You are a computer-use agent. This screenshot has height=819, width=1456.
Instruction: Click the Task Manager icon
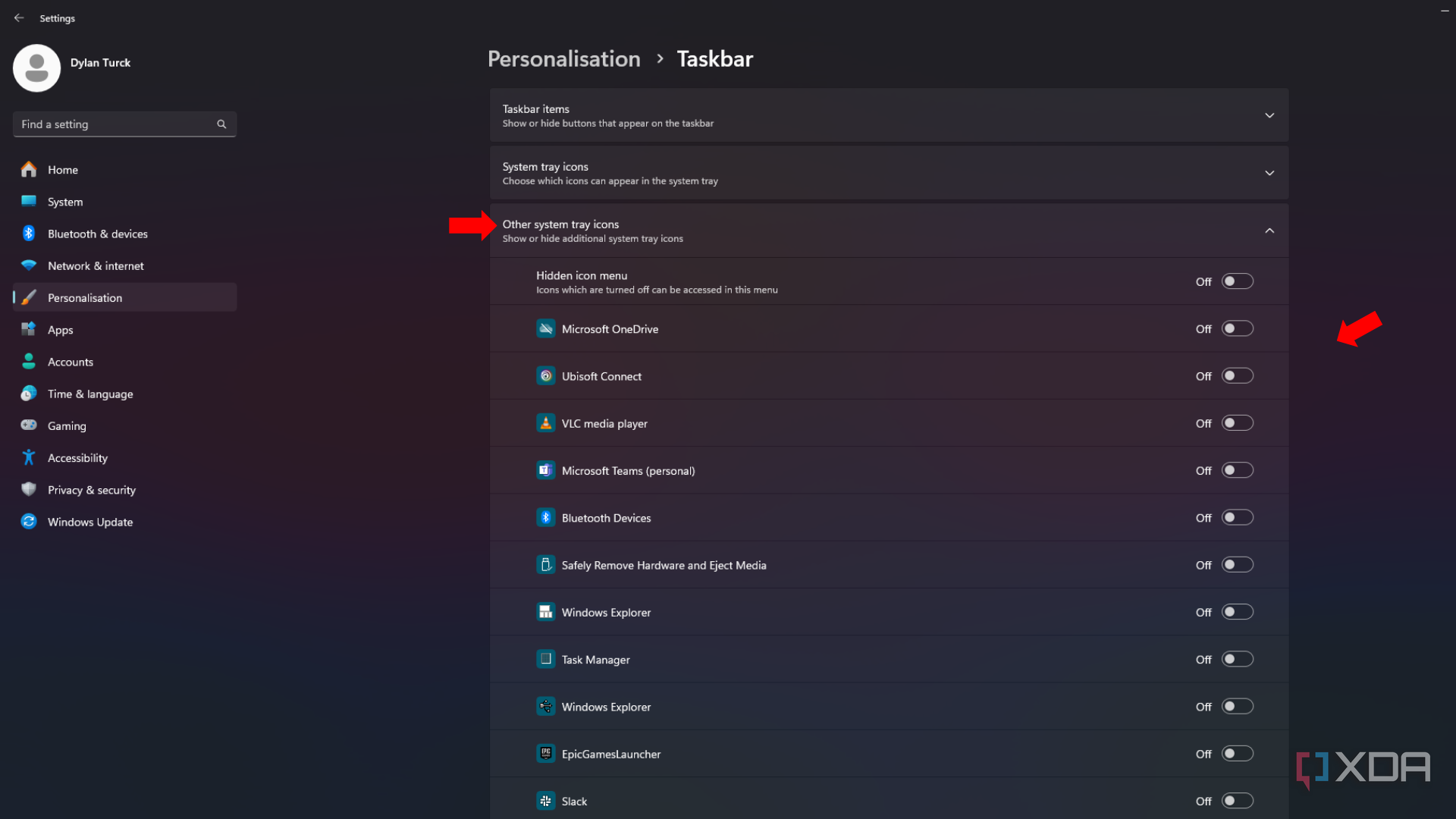pos(545,659)
